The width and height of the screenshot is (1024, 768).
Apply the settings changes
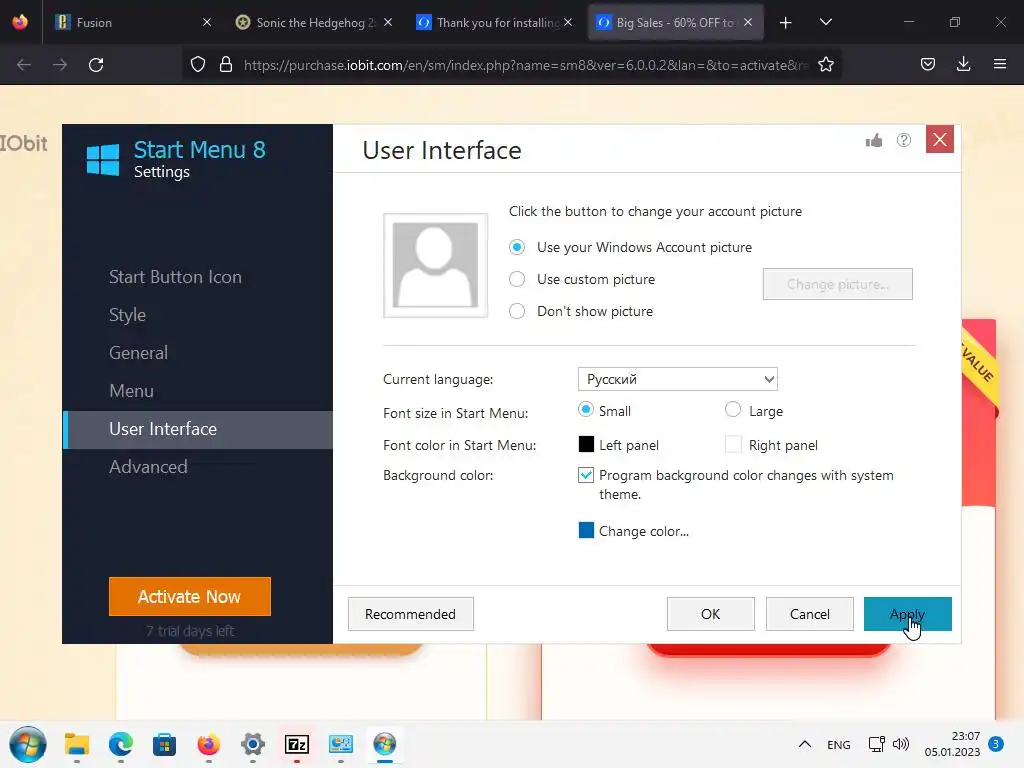point(907,614)
